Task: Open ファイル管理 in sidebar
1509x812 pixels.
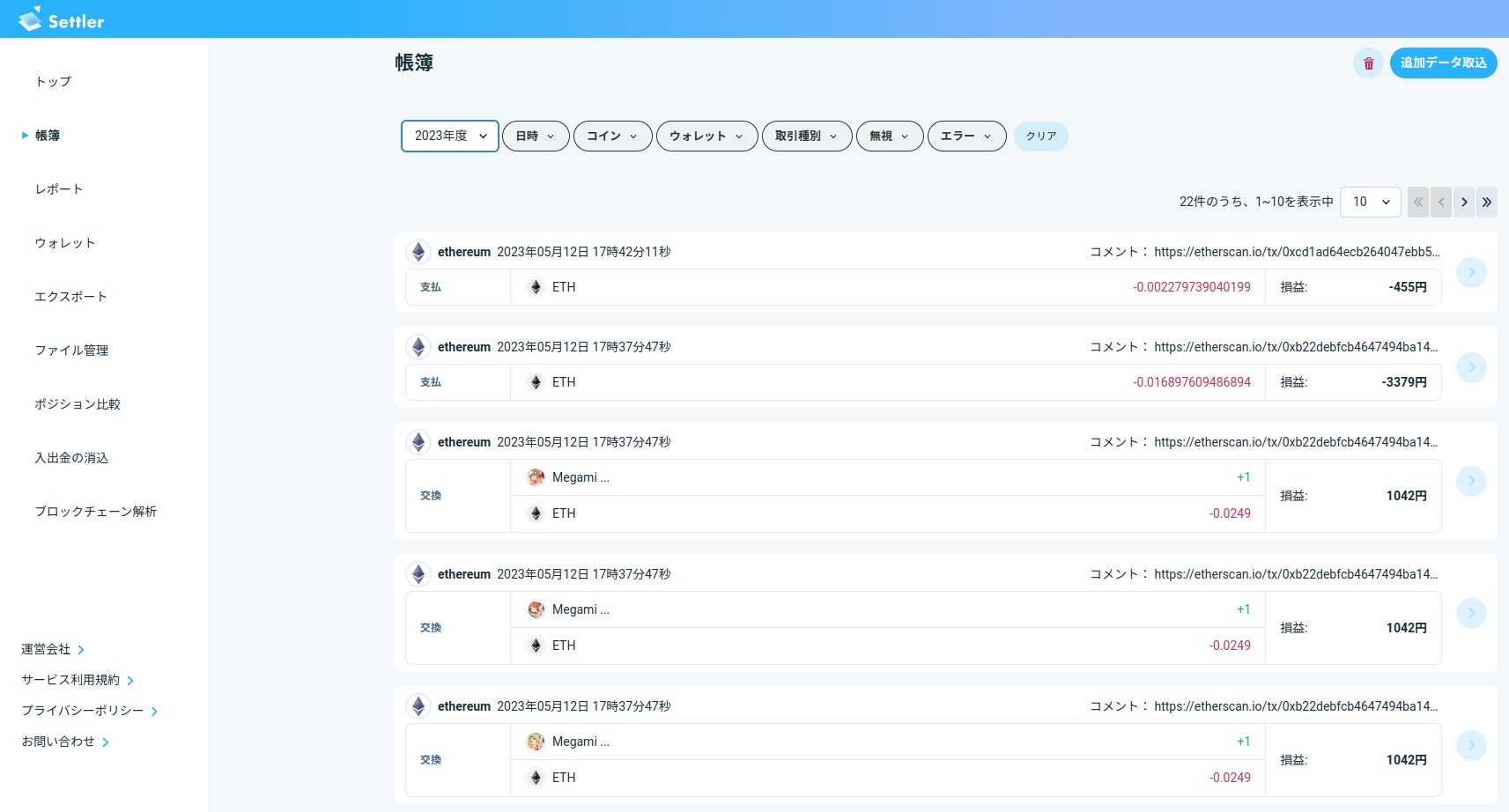Action: (x=71, y=351)
